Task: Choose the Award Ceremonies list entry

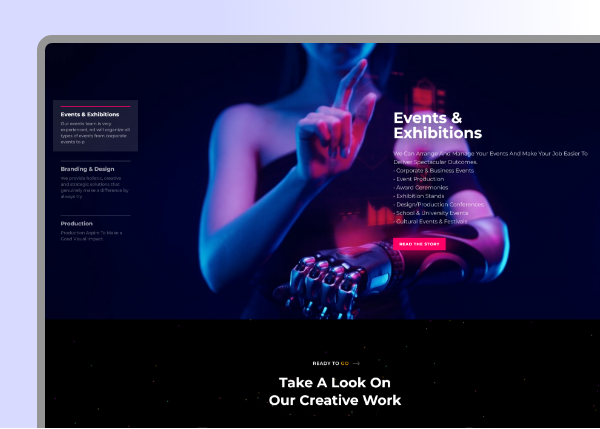Action: pos(422,188)
